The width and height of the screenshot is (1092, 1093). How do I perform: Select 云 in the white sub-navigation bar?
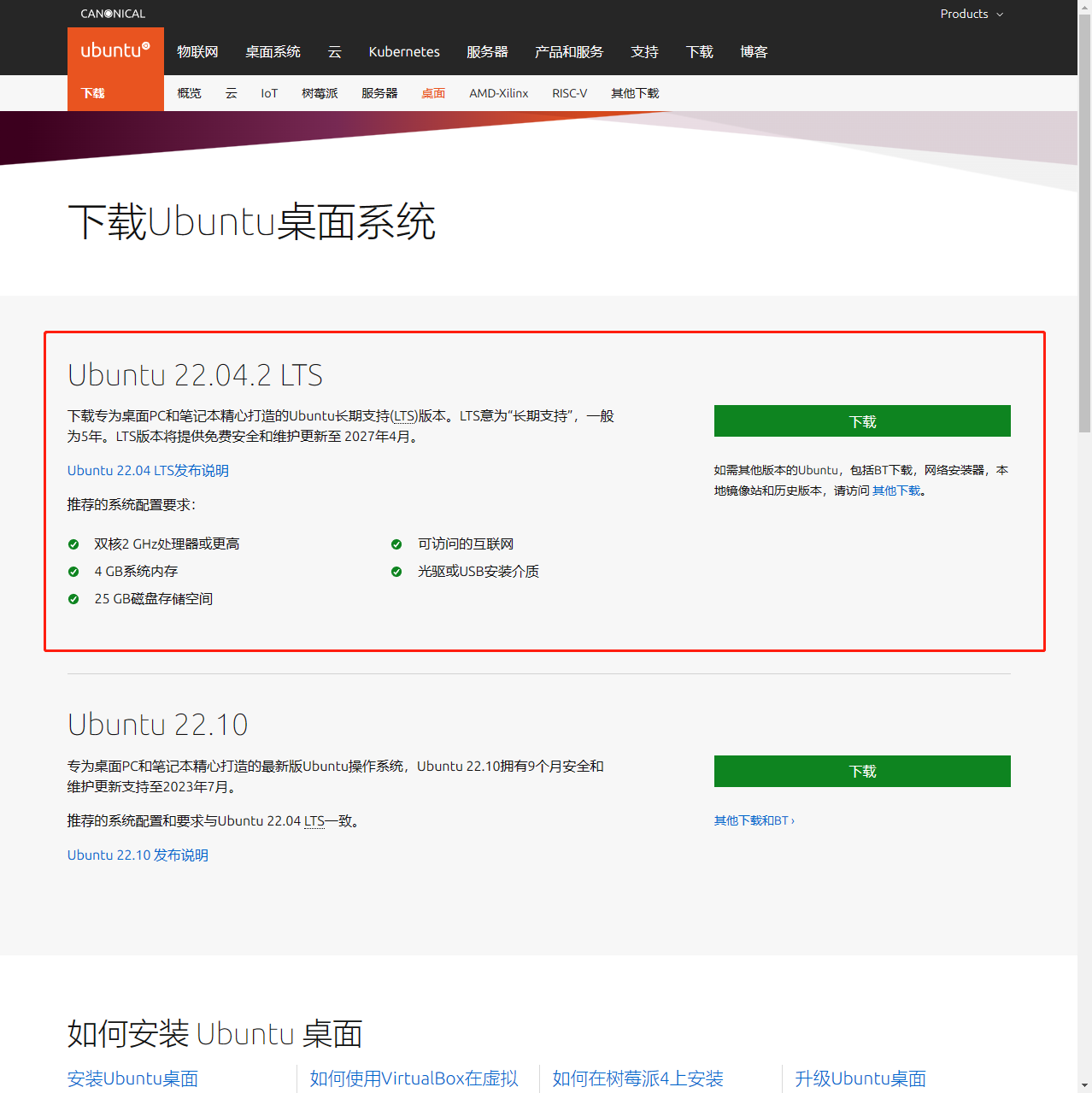(x=232, y=93)
